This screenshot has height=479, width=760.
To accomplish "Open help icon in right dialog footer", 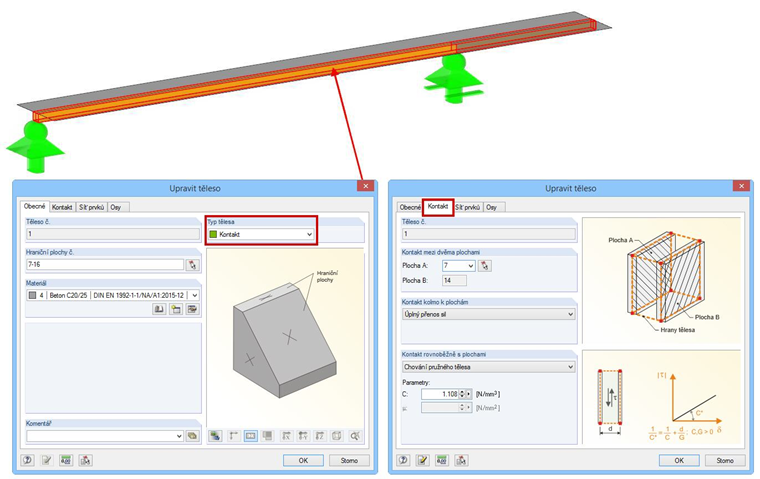I will pyautogui.click(x=404, y=460).
